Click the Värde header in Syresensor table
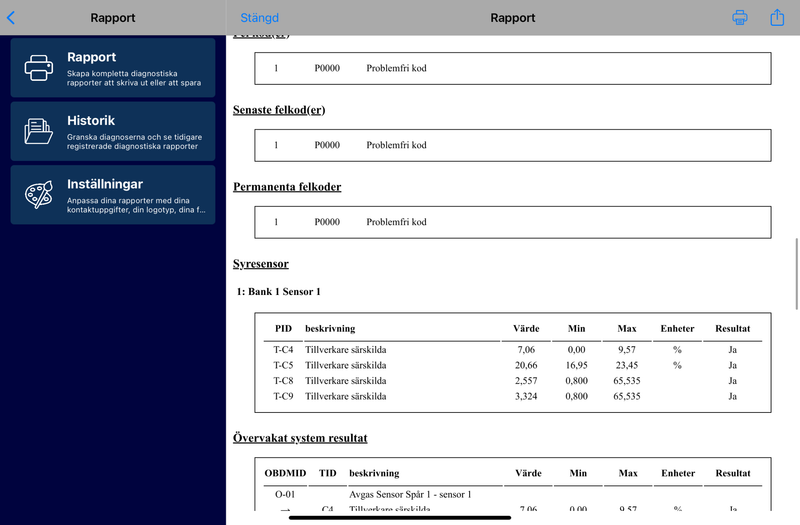Image resolution: width=800 pixels, height=525 pixels. 526,329
